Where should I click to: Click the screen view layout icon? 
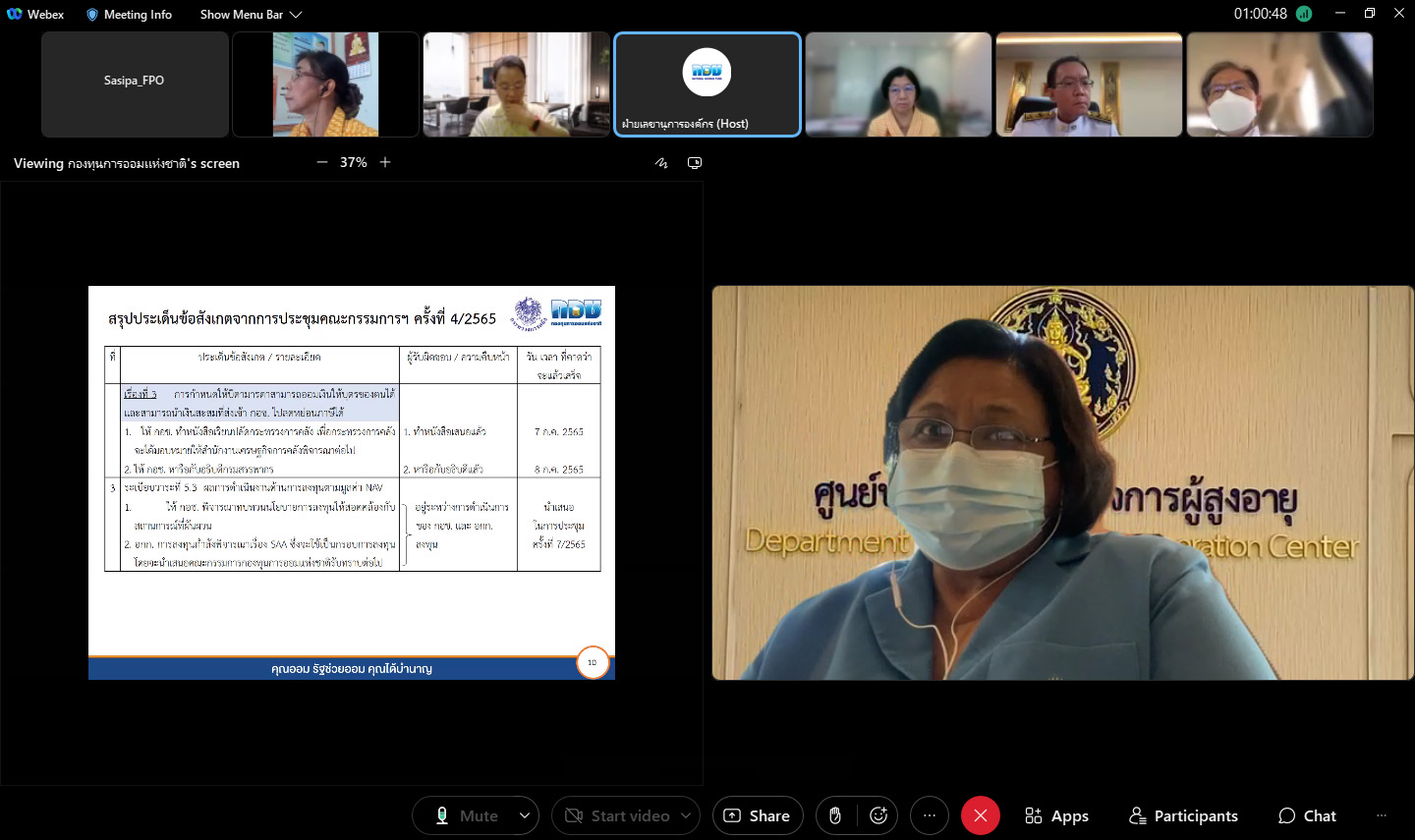[x=695, y=163]
